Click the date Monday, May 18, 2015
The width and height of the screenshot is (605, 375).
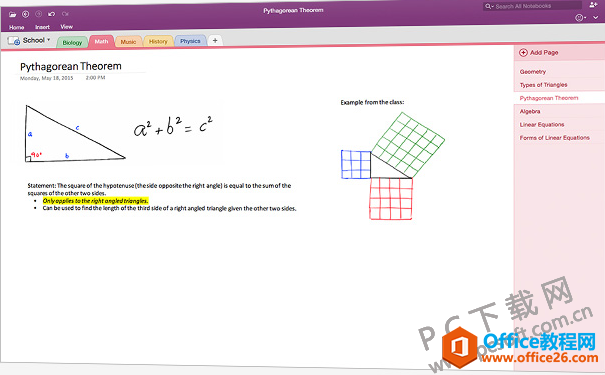47,78
